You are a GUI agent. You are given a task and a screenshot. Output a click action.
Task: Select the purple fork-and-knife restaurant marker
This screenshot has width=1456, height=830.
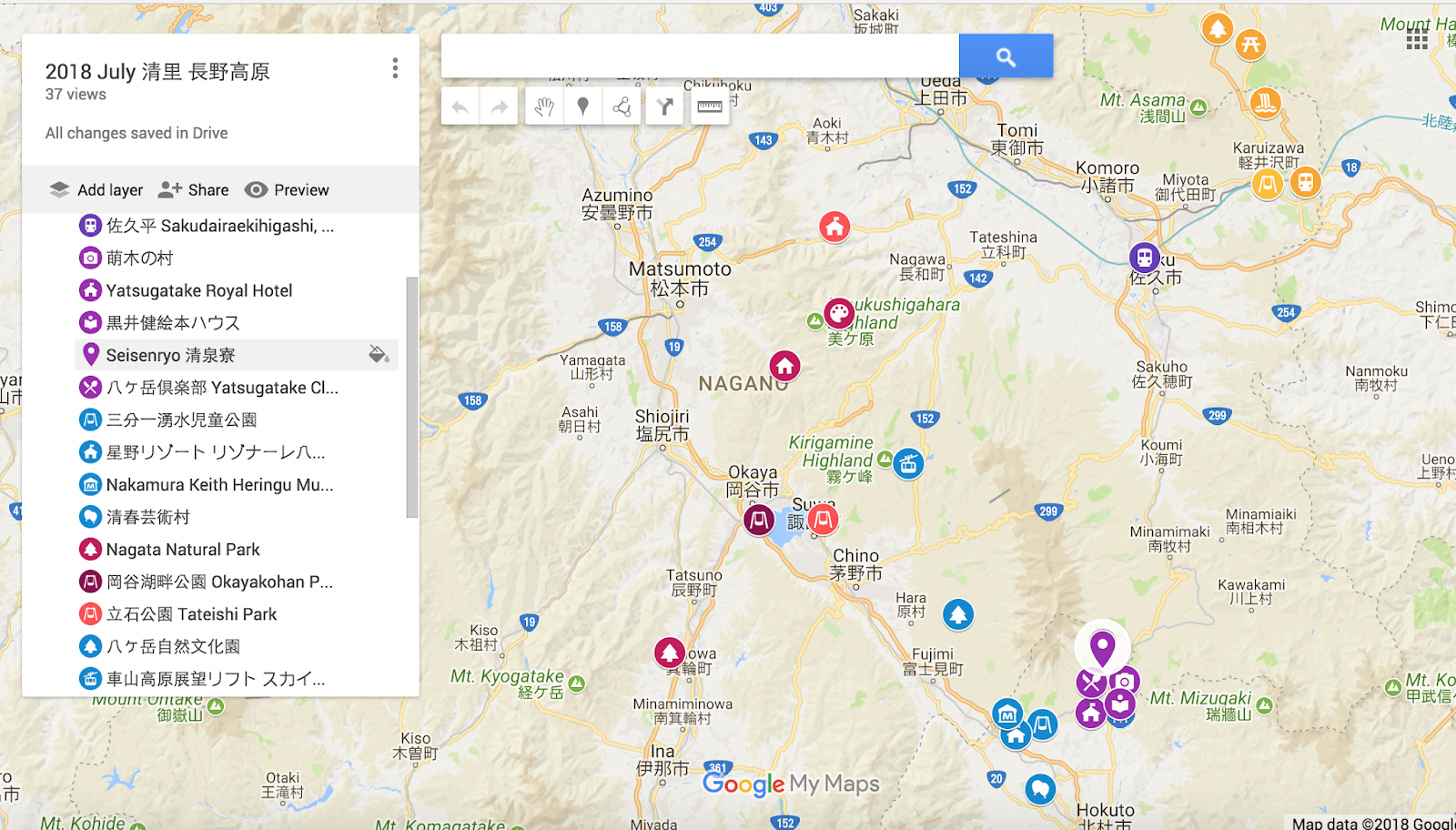(x=1091, y=682)
